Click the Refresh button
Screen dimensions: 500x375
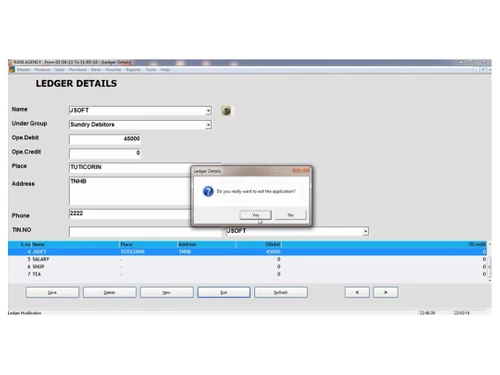click(281, 292)
